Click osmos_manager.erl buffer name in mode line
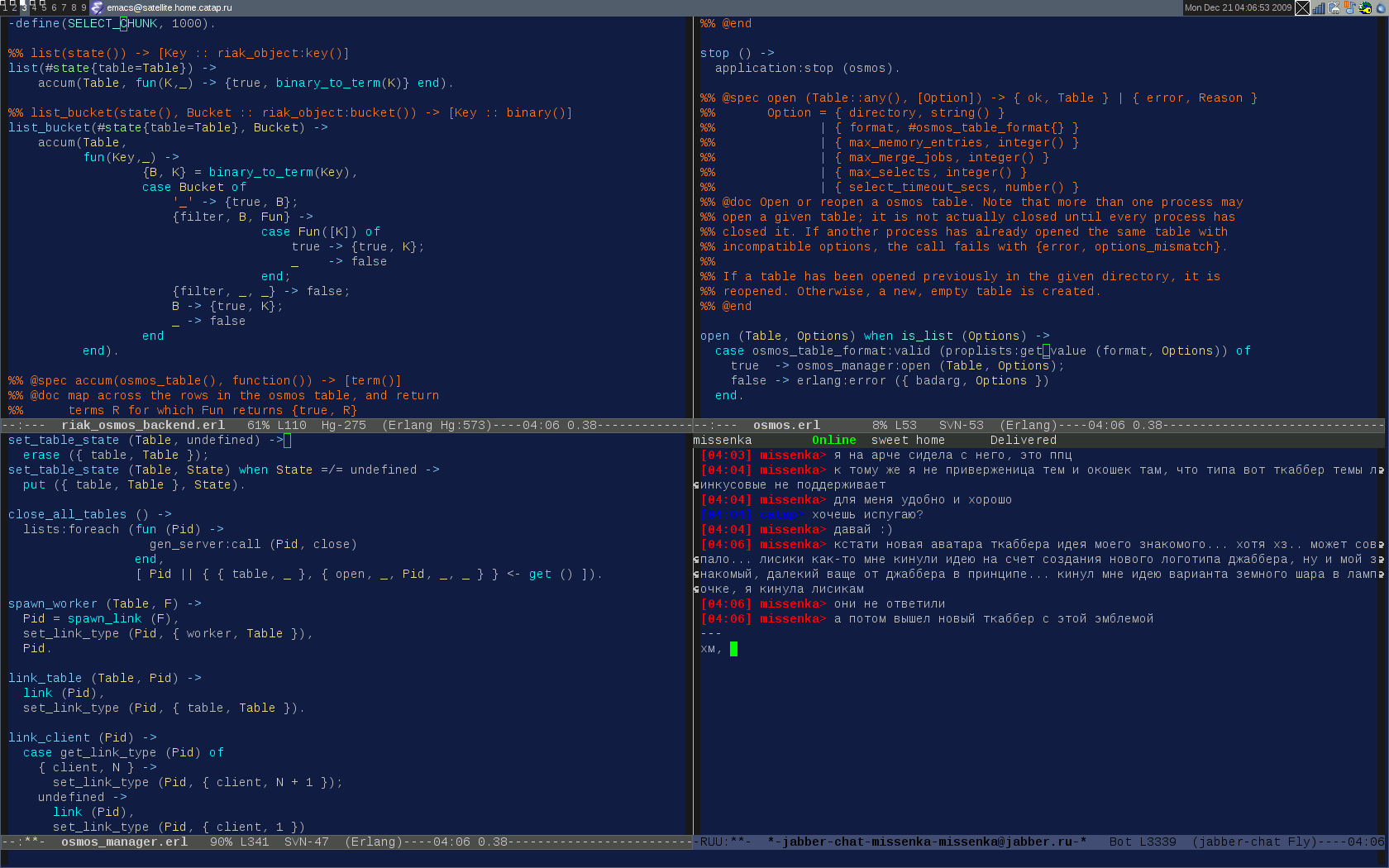This screenshot has width=1389, height=868. [x=124, y=842]
